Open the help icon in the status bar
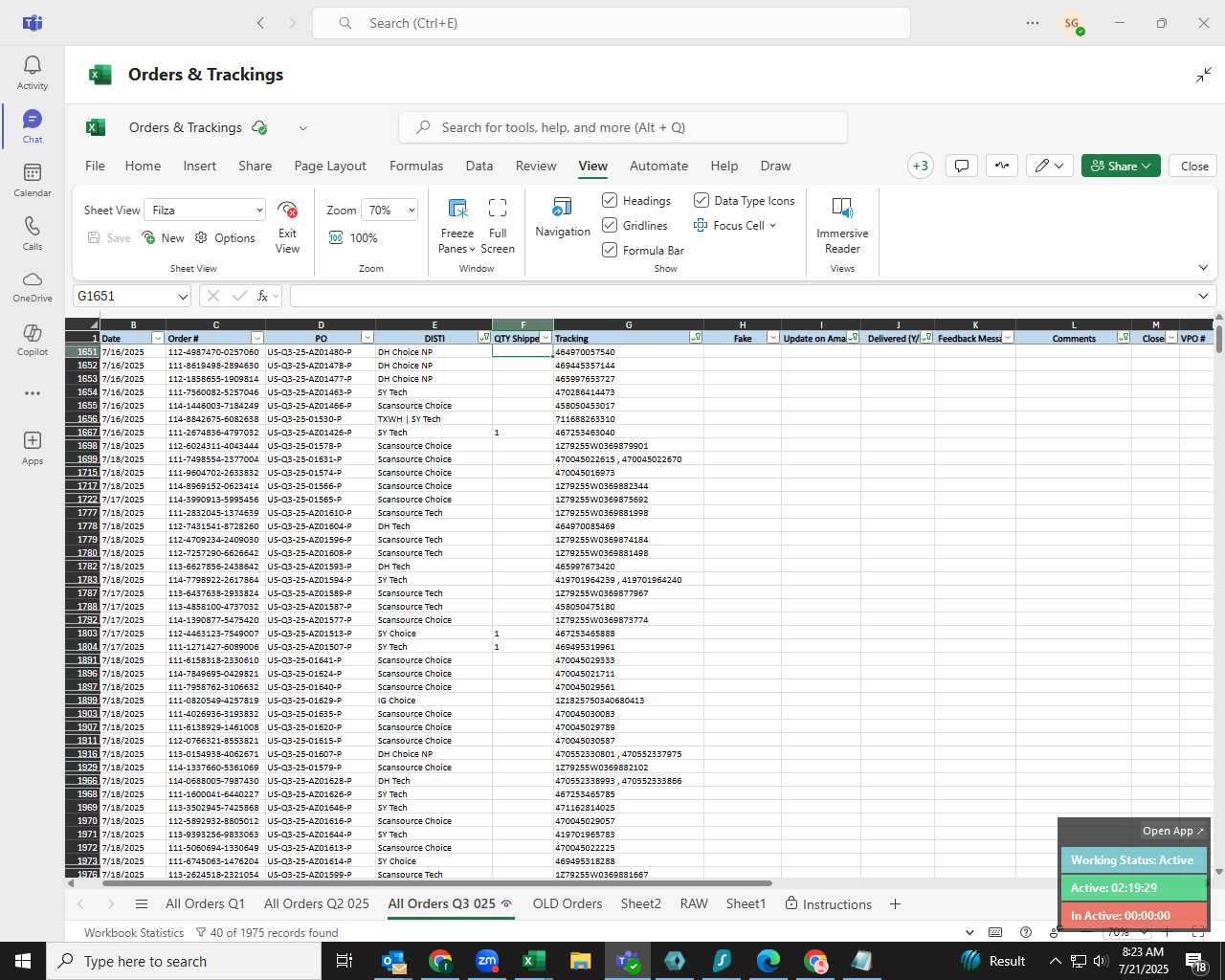1225x980 pixels. (x=1026, y=933)
